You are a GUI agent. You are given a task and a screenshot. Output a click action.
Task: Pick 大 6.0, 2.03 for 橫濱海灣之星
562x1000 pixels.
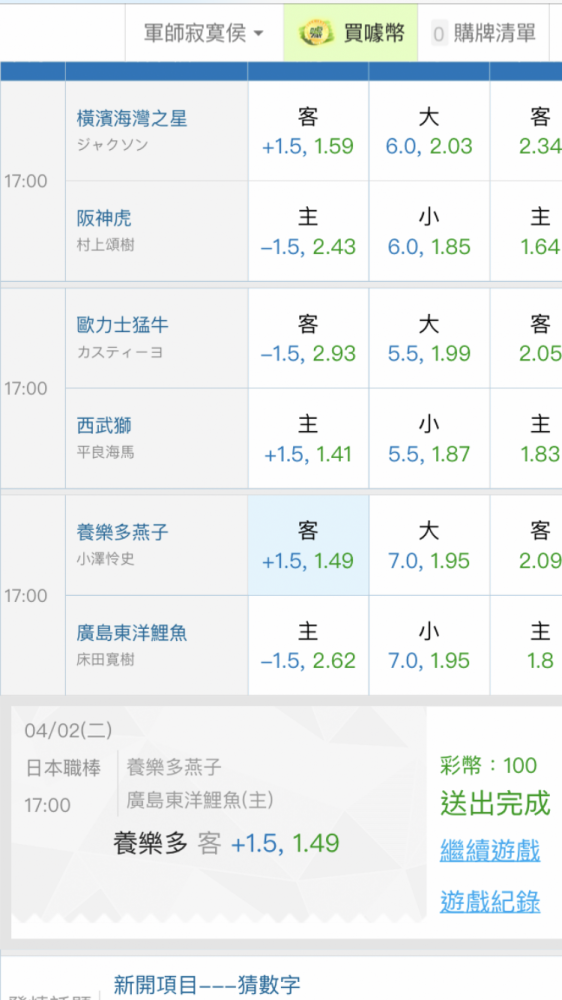tap(429, 131)
